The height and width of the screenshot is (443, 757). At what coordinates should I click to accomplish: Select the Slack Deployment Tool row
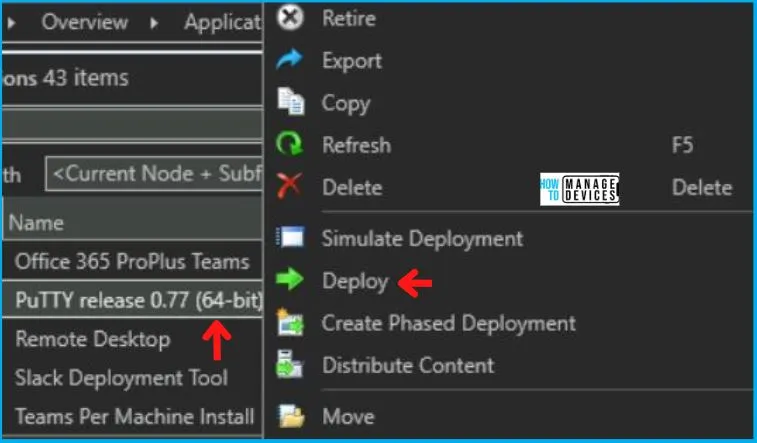[132, 377]
